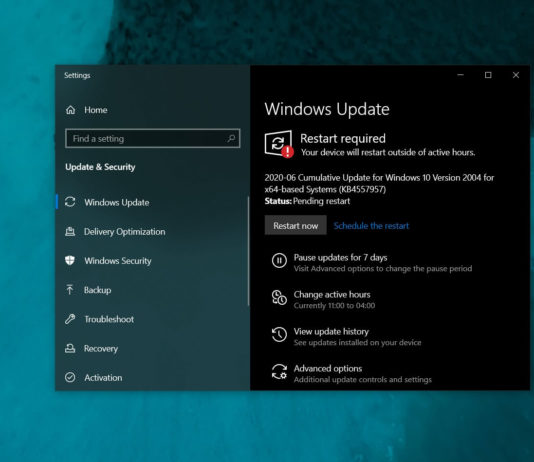Click the Status: Pending restart text
Viewport: 534px width, 462px height.
pyautogui.click(x=307, y=201)
